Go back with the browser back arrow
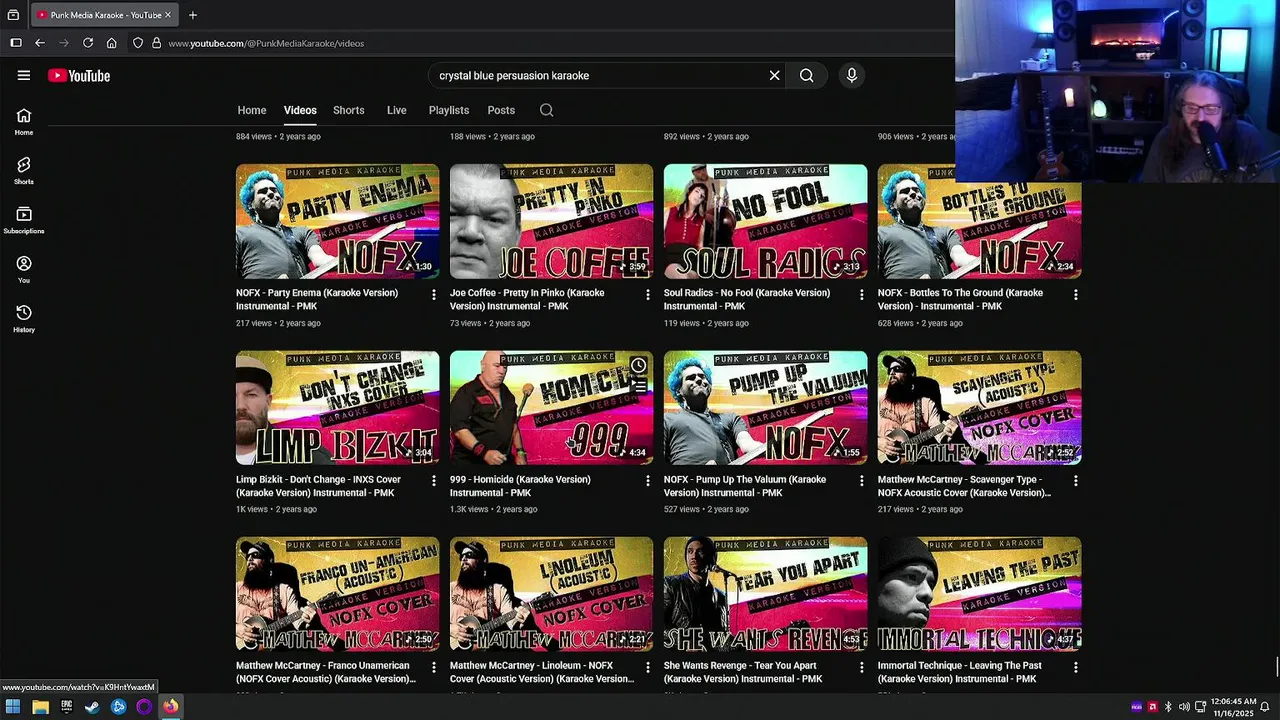The width and height of the screenshot is (1280, 720). (40, 43)
